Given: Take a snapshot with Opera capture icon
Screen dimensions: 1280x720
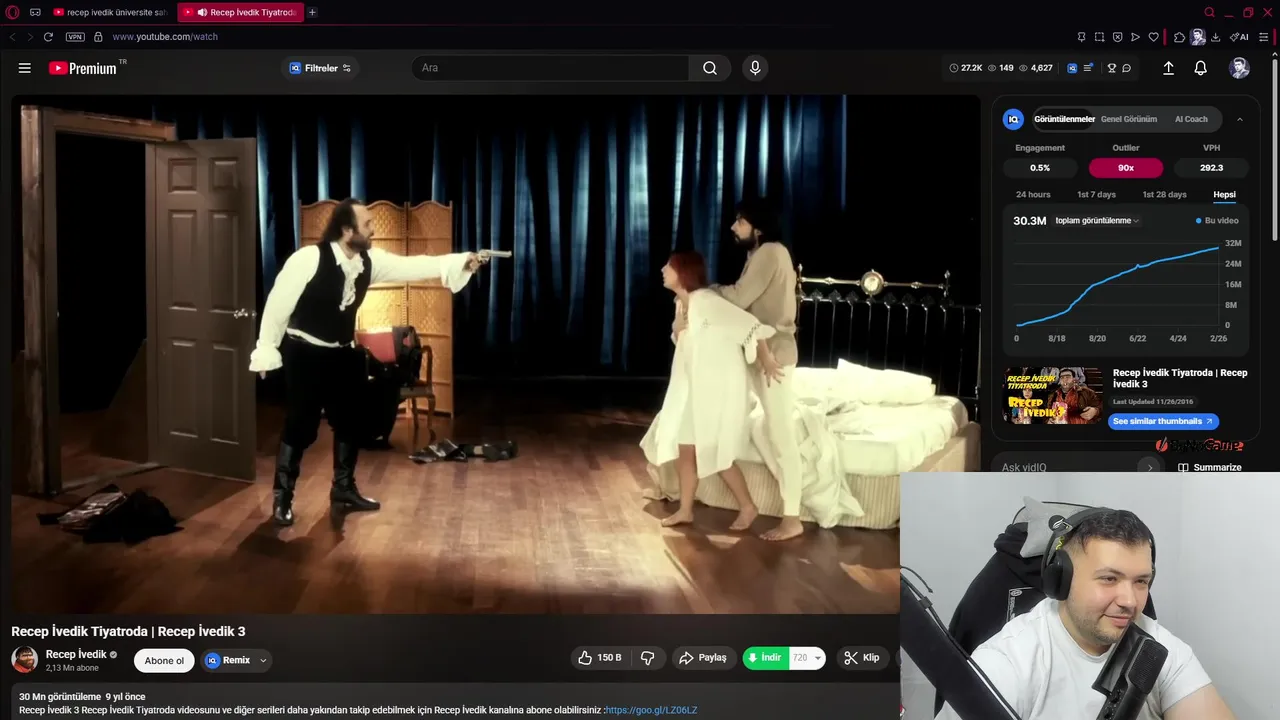Looking at the screenshot, I should 1099,37.
